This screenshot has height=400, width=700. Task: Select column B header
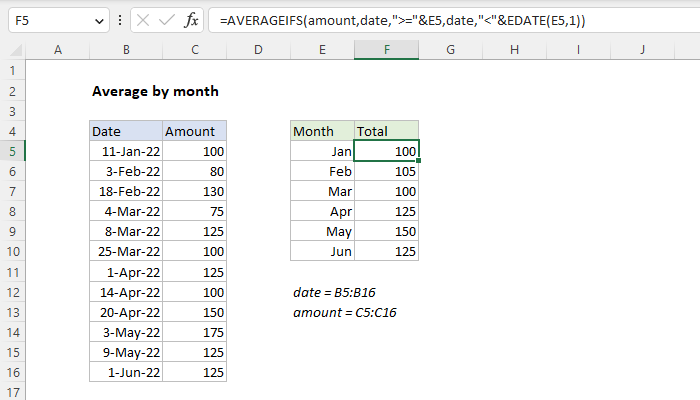126,50
